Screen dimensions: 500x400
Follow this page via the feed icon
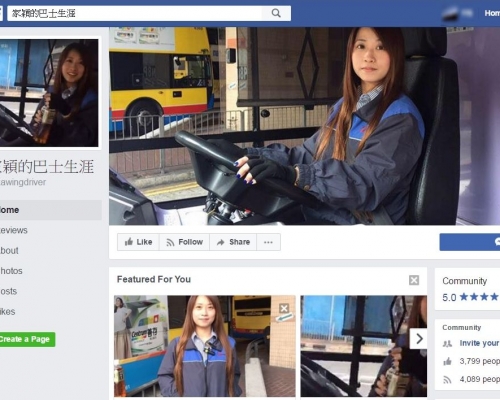tap(184, 242)
